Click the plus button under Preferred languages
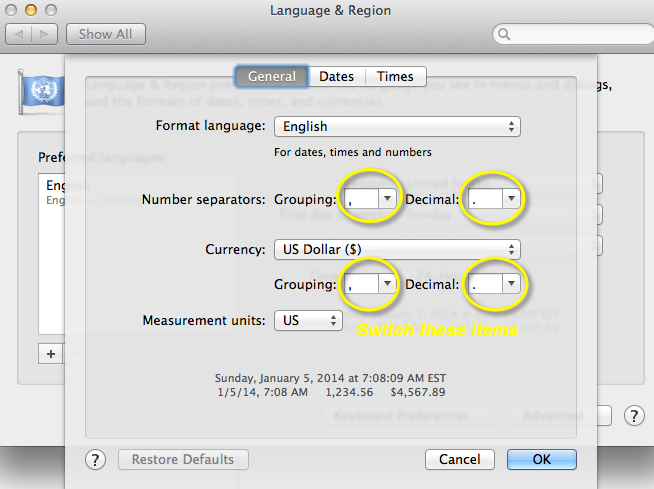Screen dimensions: 654x489 tap(51, 354)
